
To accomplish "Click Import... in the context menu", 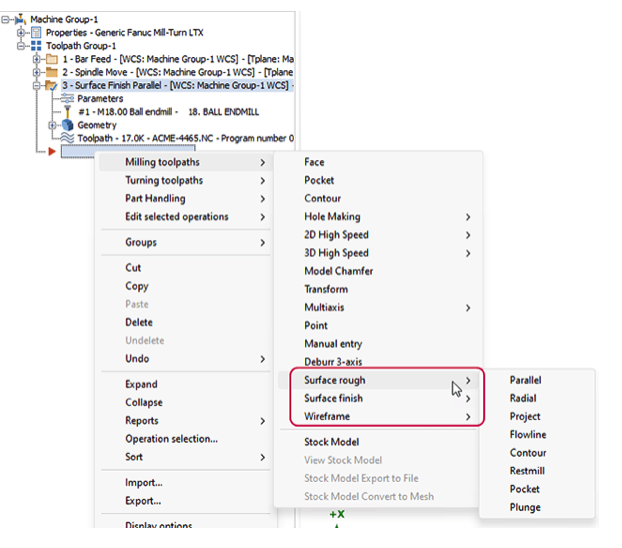I will pos(144,482).
